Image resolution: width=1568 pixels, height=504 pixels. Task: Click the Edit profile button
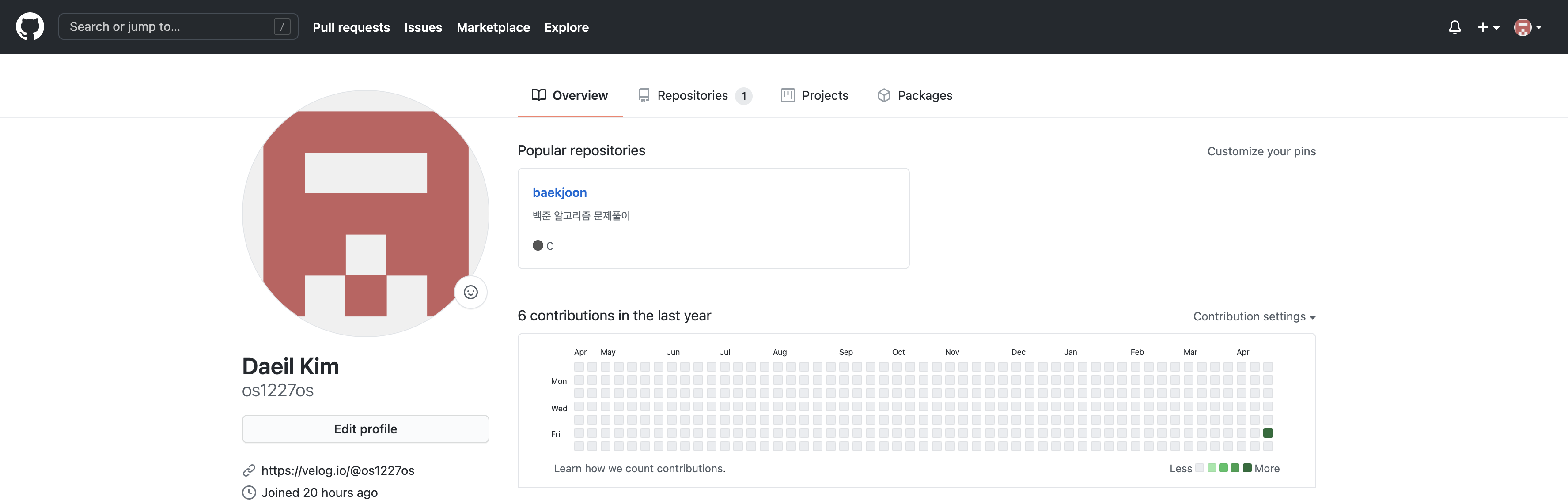[365, 429]
